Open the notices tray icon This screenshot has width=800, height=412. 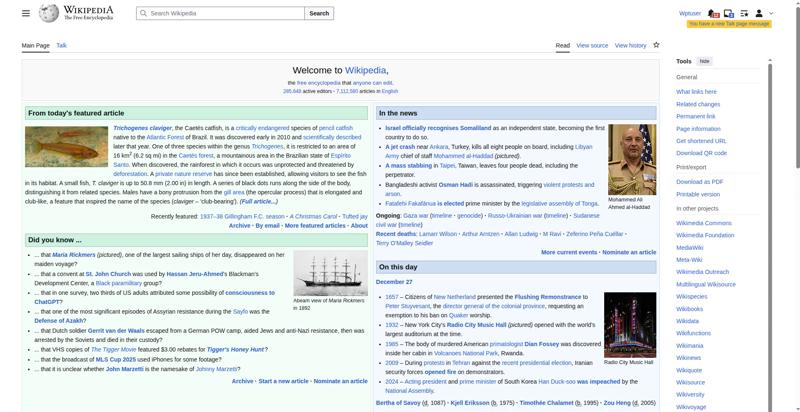coord(728,14)
